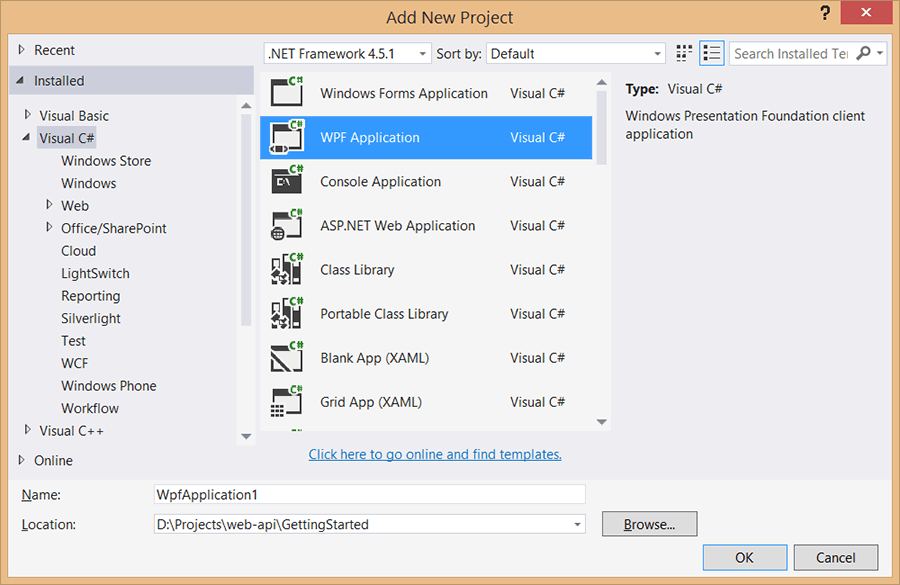Click the Class Library template name
The image size is (900, 585).
(357, 270)
